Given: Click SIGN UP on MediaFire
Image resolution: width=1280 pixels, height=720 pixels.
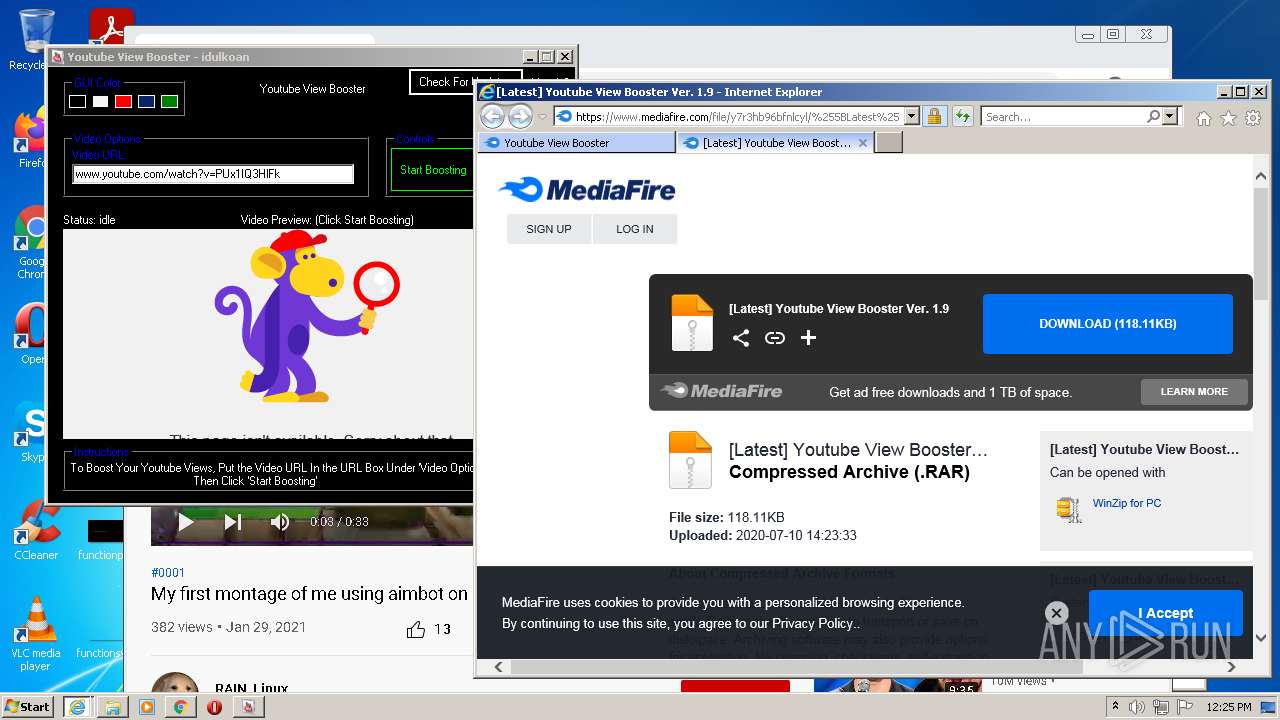Looking at the screenshot, I should click(549, 229).
